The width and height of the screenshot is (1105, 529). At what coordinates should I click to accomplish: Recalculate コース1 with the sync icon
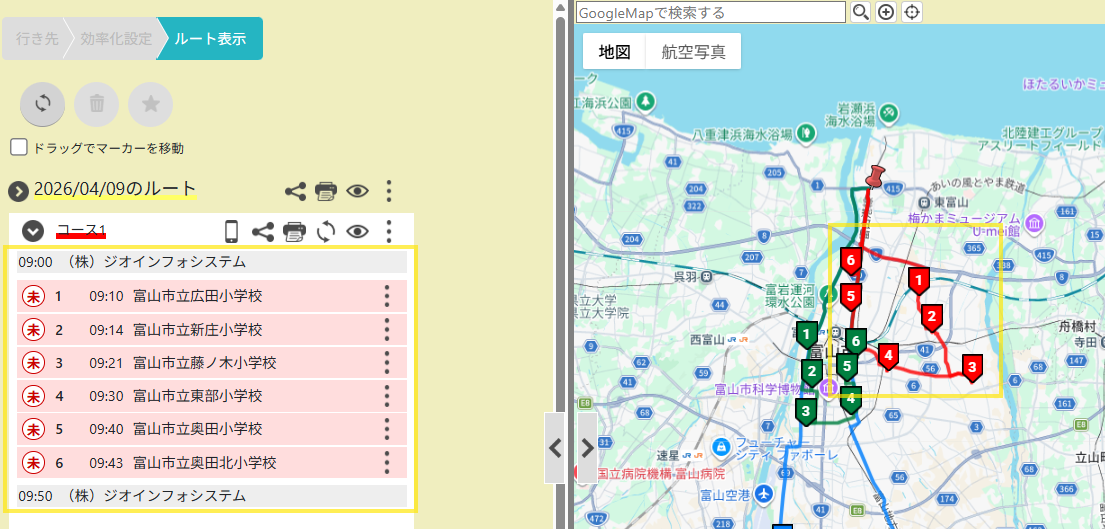coord(326,231)
